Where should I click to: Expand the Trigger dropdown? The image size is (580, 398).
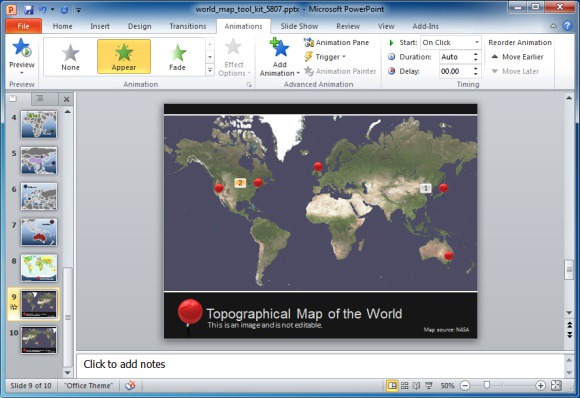tap(325, 57)
